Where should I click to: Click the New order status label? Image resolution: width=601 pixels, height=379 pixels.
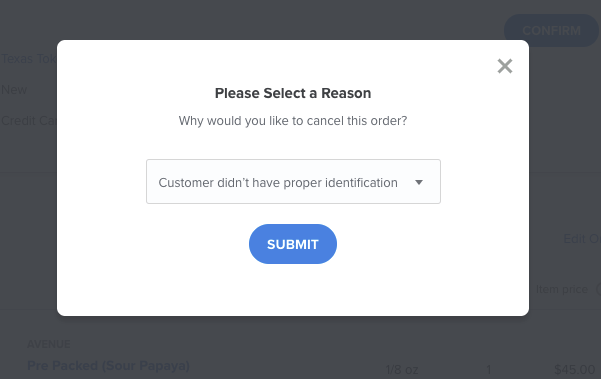coord(14,90)
